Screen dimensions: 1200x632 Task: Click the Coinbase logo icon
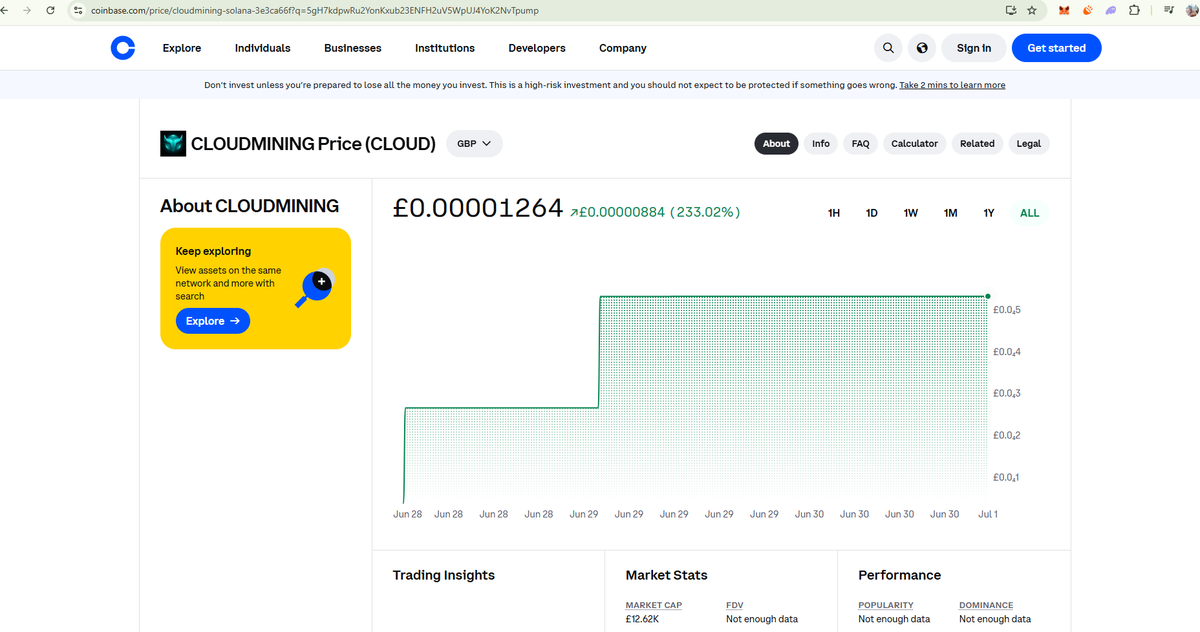[x=122, y=48]
